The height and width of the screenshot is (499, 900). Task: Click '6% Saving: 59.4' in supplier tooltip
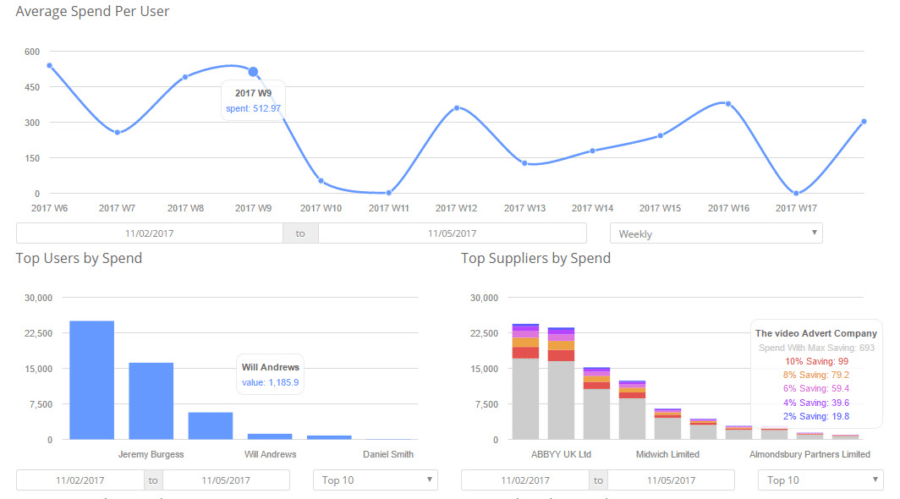tap(816, 389)
